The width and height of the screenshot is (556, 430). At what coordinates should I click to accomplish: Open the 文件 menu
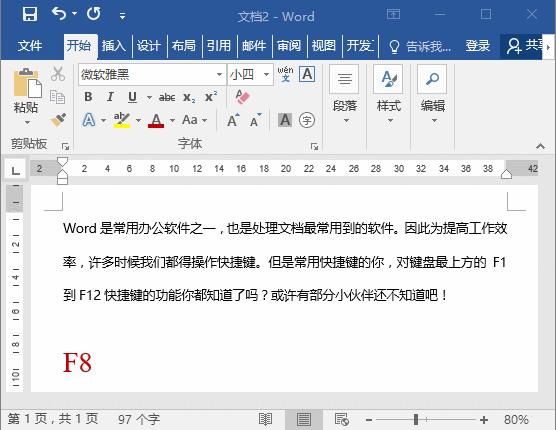pos(30,46)
